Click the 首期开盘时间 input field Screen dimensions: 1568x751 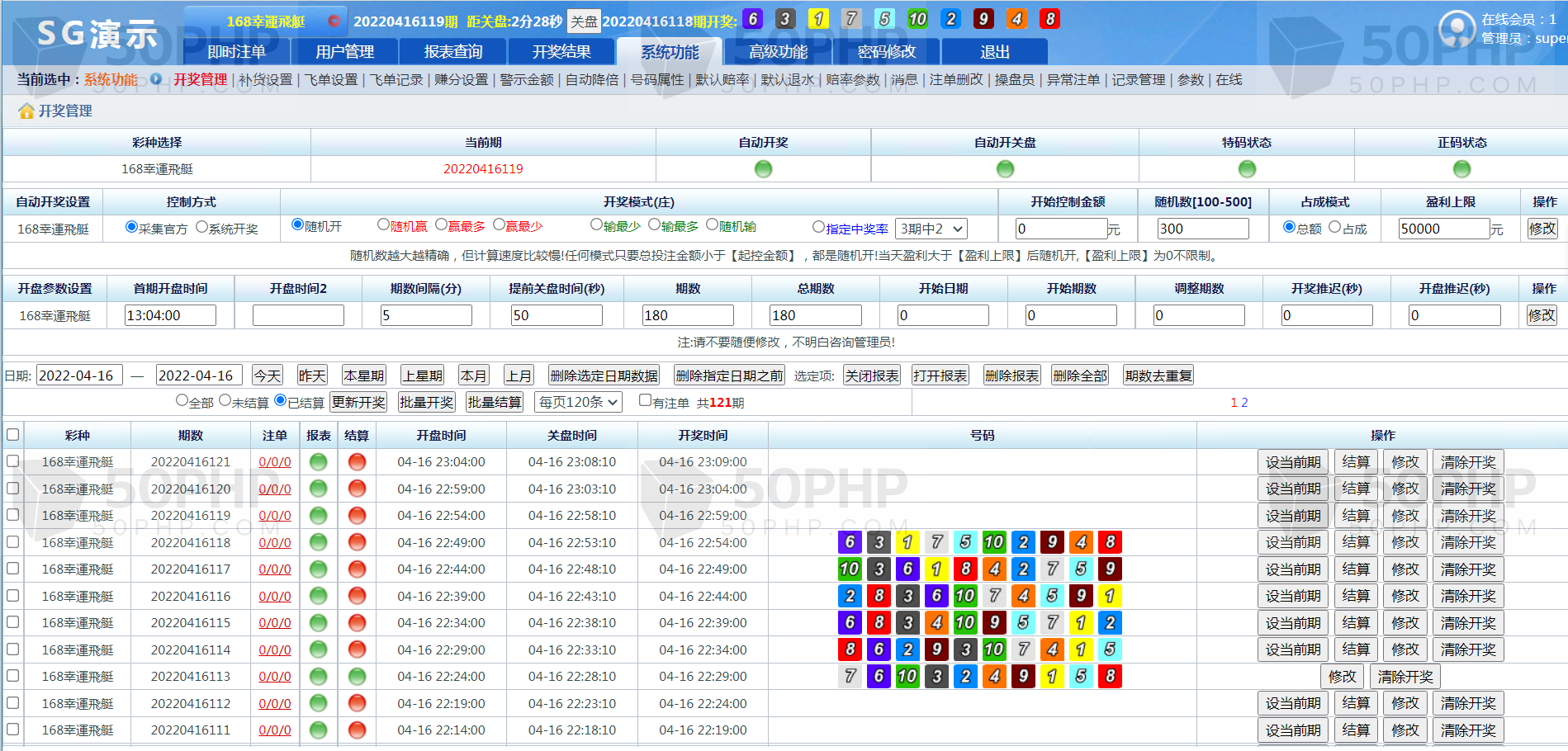click(x=170, y=315)
